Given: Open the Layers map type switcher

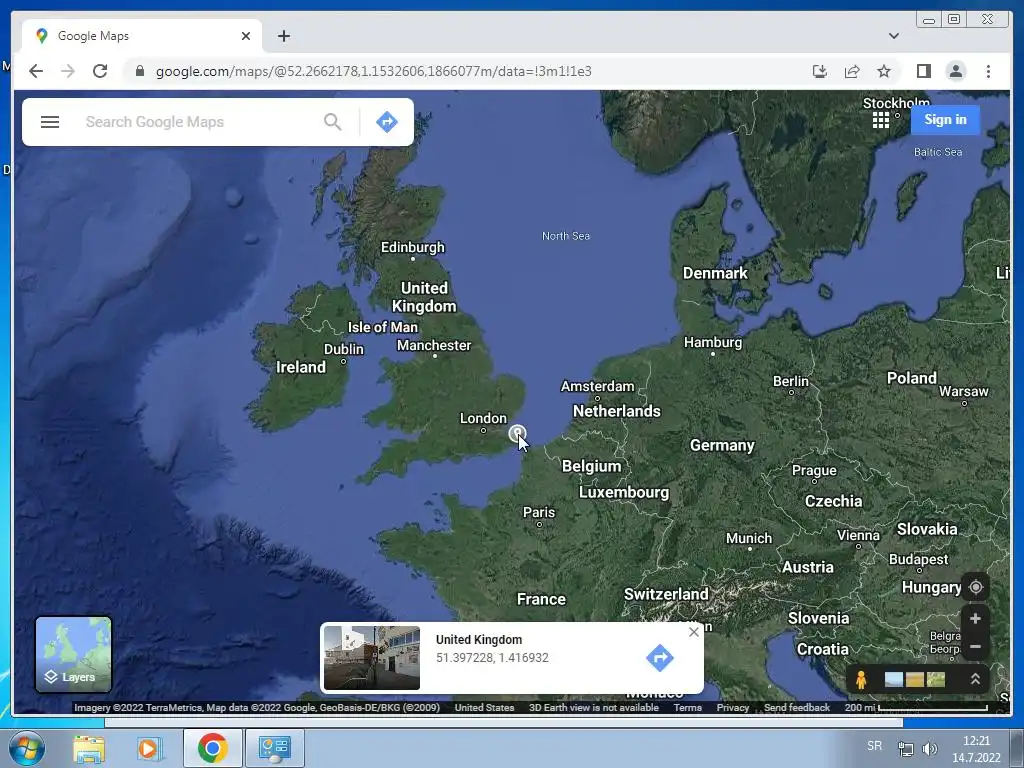Looking at the screenshot, I should click(73, 654).
